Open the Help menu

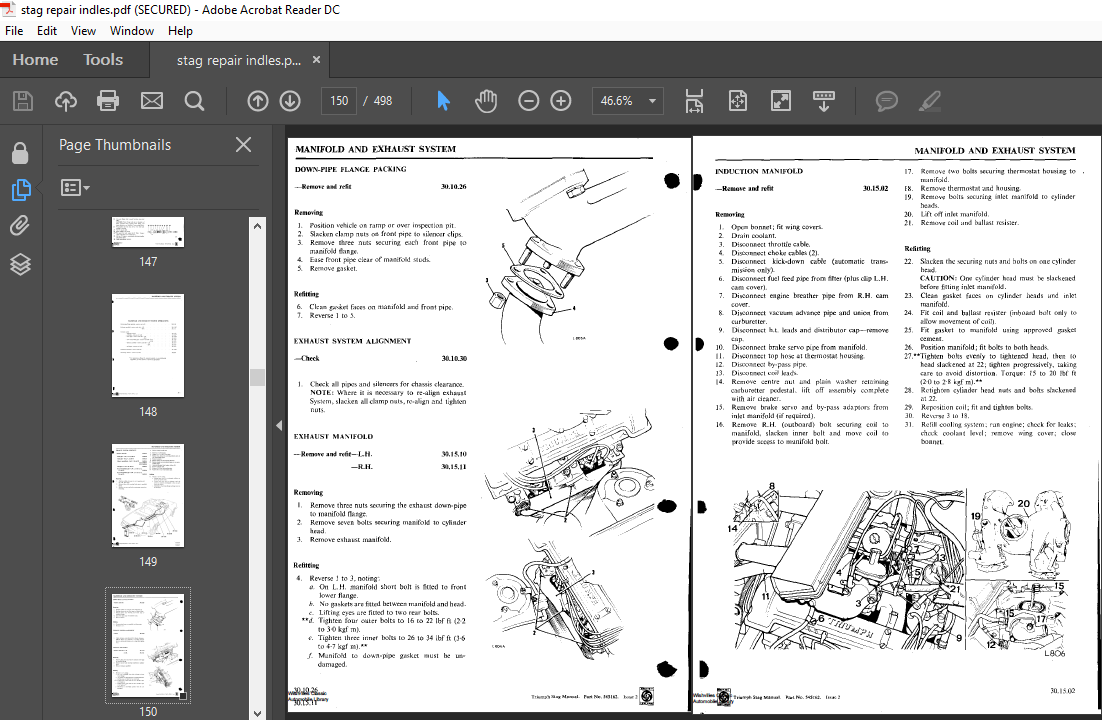[180, 31]
